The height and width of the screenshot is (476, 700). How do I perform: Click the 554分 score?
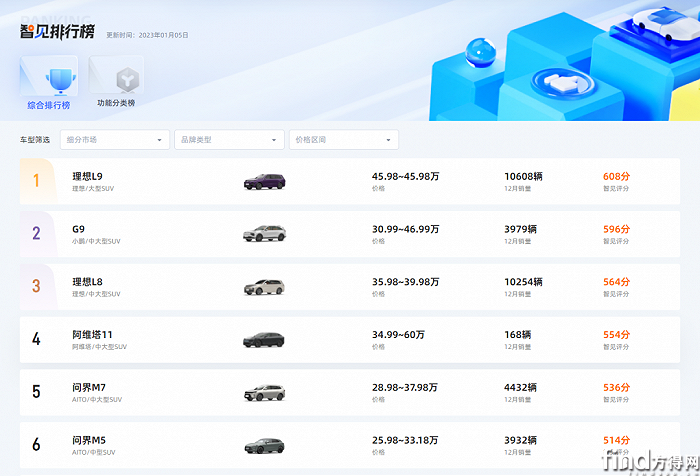(x=617, y=334)
